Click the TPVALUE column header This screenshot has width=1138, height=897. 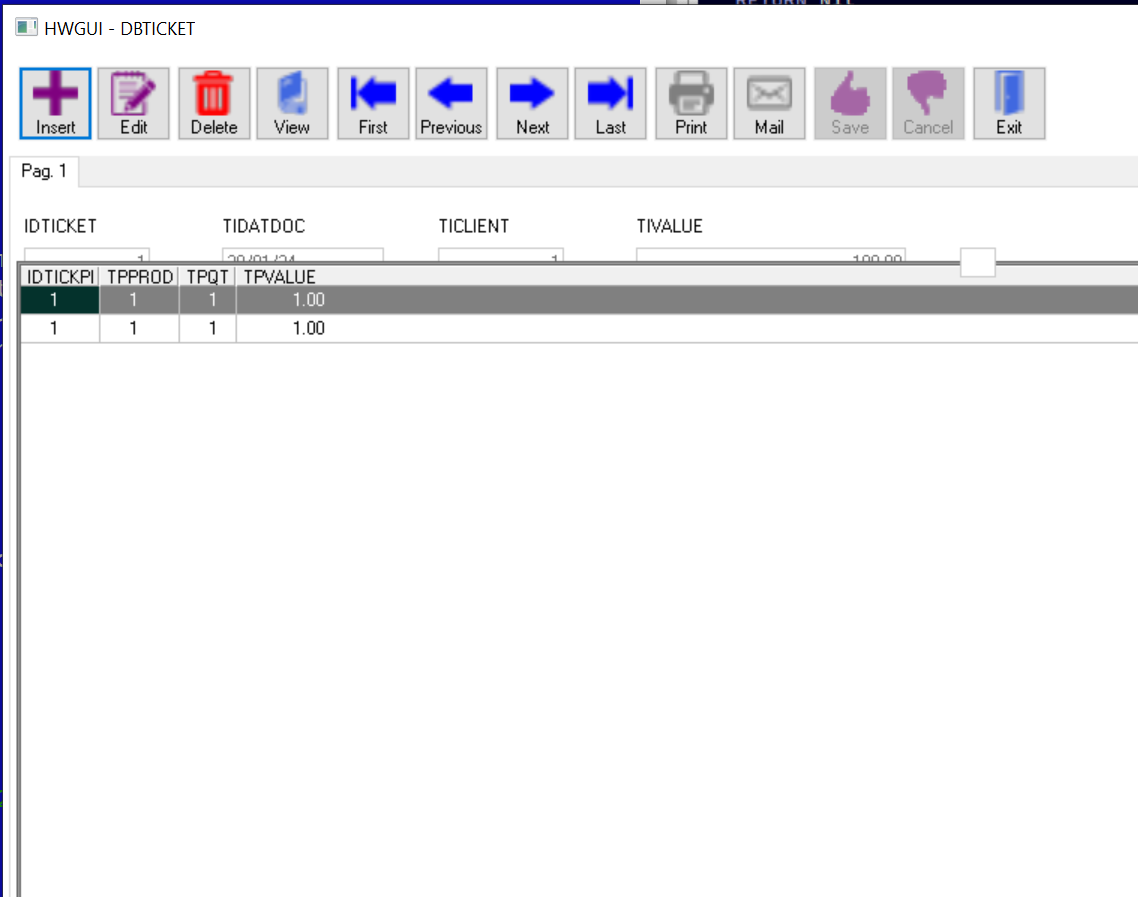pyautogui.click(x=279, y=277)
